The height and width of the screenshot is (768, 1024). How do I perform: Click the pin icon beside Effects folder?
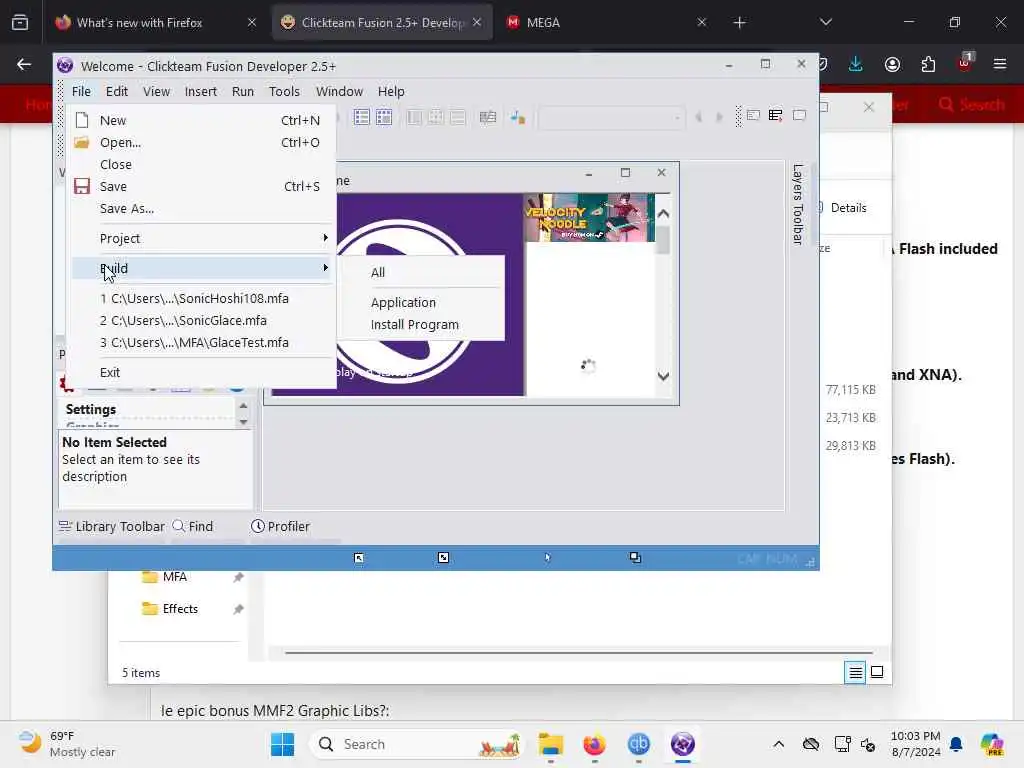pyautogui.click(x=238, y=609)
